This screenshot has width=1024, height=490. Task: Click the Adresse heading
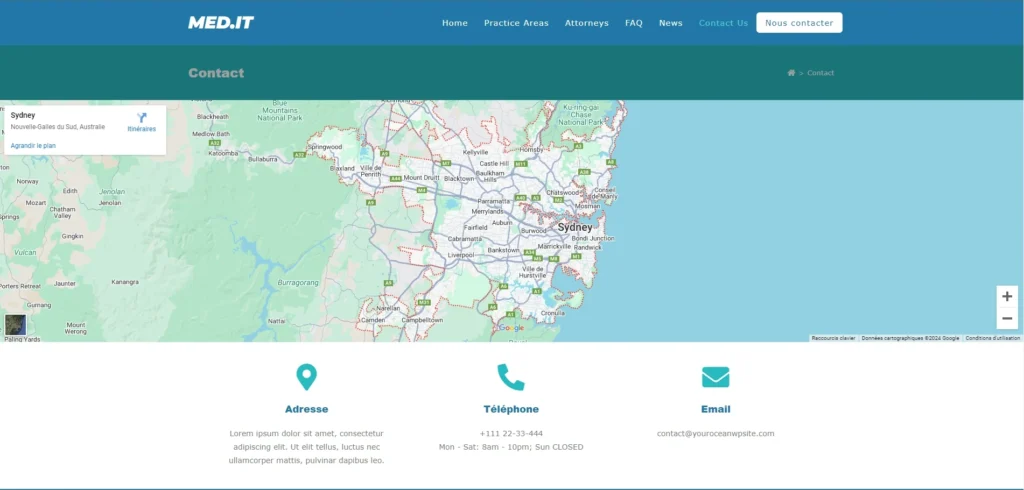[x=306, y=410]
